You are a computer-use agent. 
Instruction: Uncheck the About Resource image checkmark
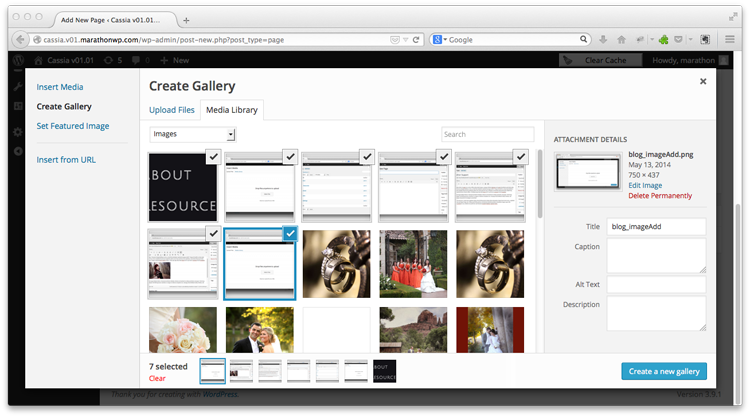212,156
